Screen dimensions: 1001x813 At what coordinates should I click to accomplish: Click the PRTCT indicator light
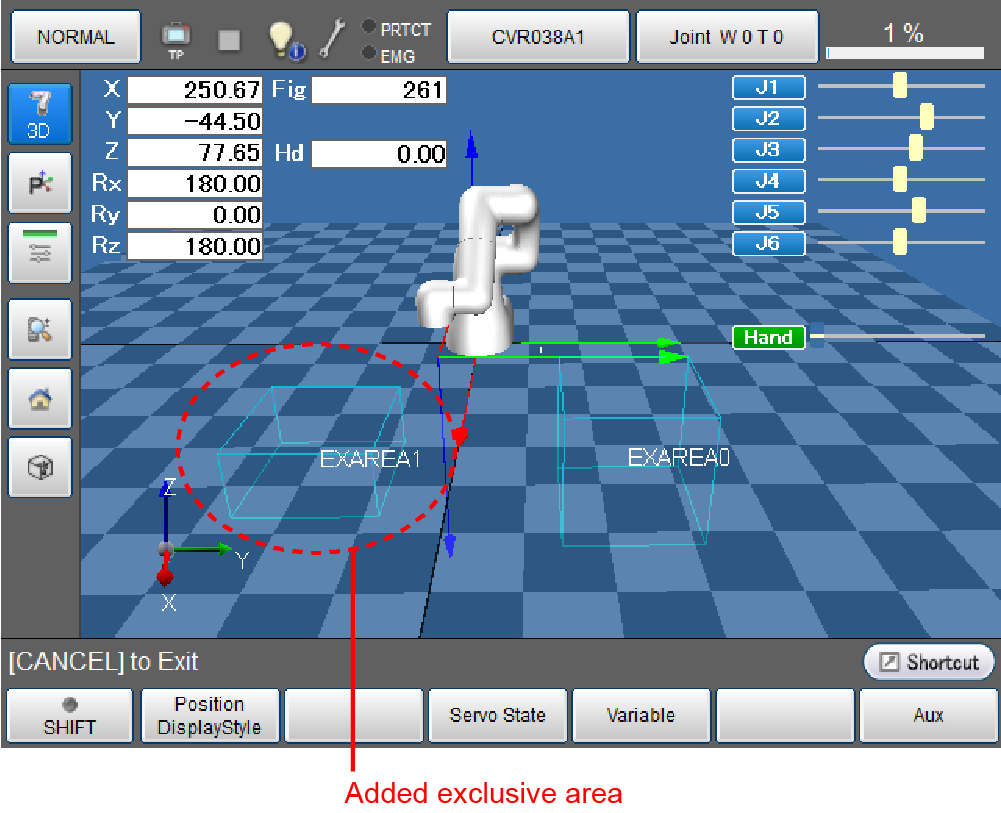368,29
